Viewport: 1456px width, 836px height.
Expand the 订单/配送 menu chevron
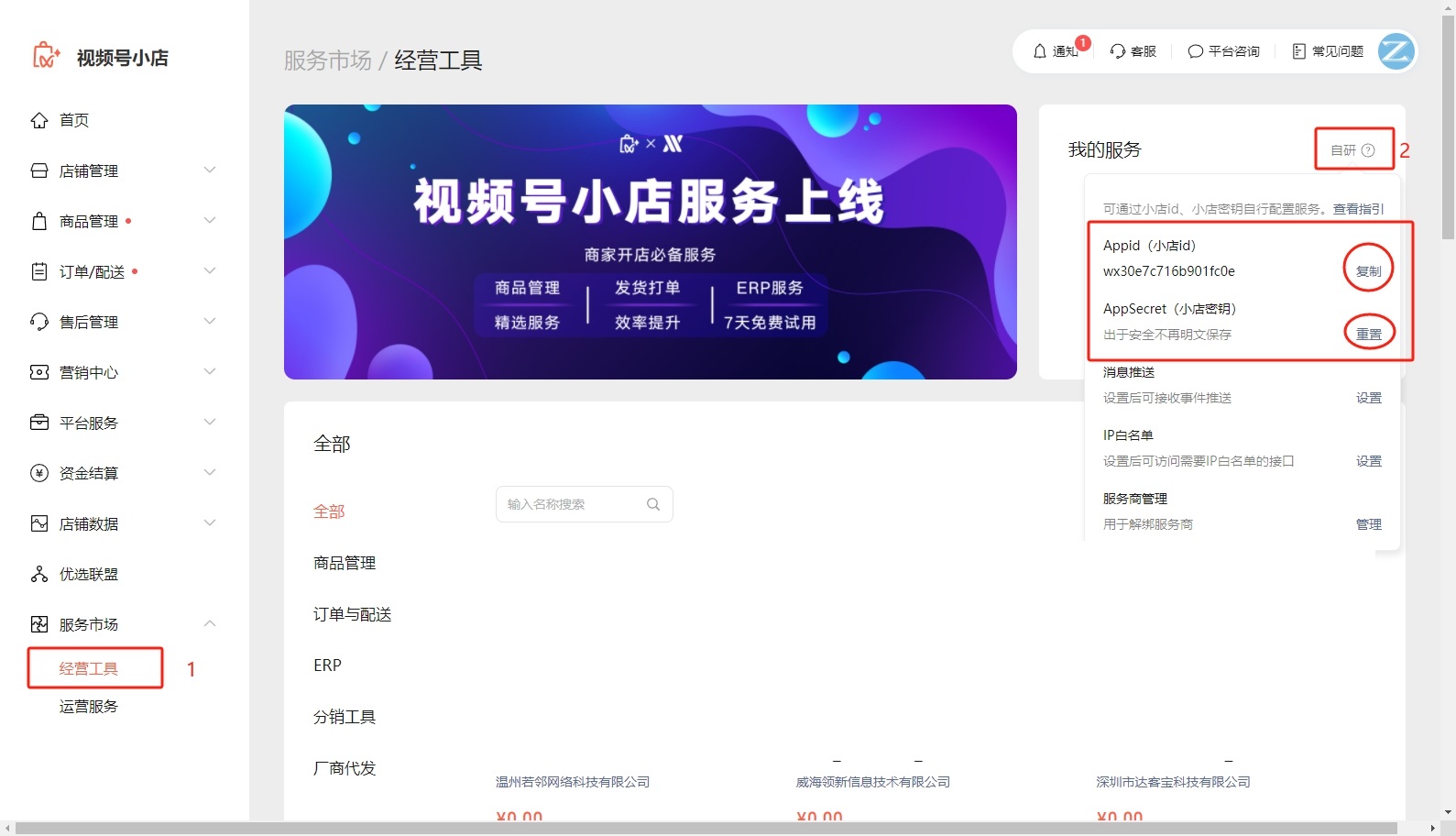pos(210,270)
